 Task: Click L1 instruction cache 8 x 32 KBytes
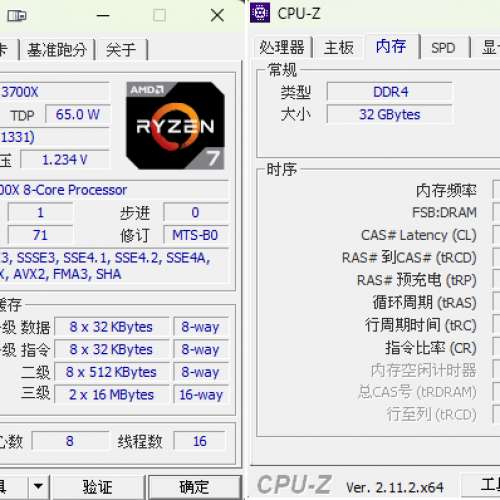[x=111, y=350]
